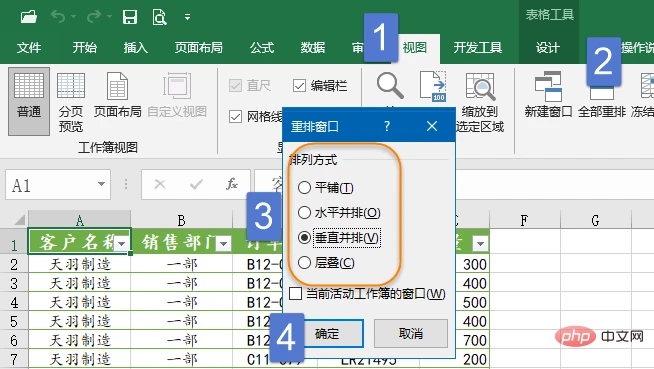The height and width of the screenshot is (369, 654).
Task: Toggle the Formula Bar (编辑栏) checkbox
Action: [x=299, y=86]
